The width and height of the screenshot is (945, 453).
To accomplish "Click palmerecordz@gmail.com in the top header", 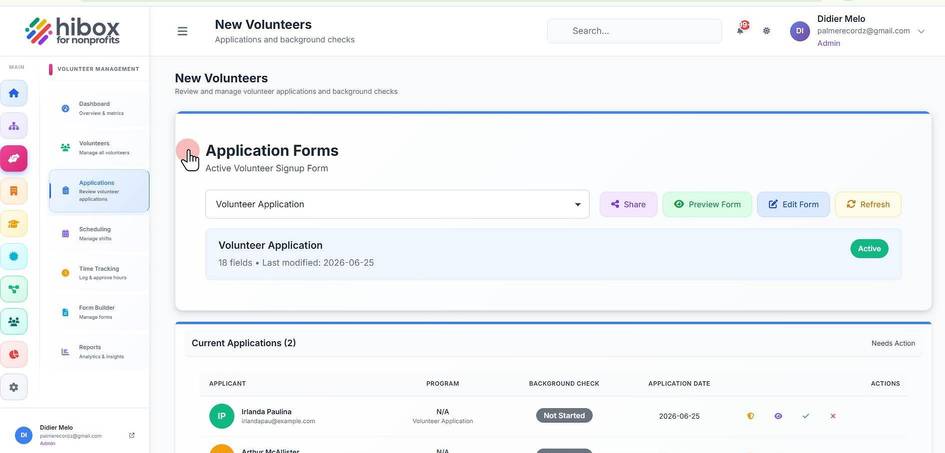I will [x=863, y=31].
